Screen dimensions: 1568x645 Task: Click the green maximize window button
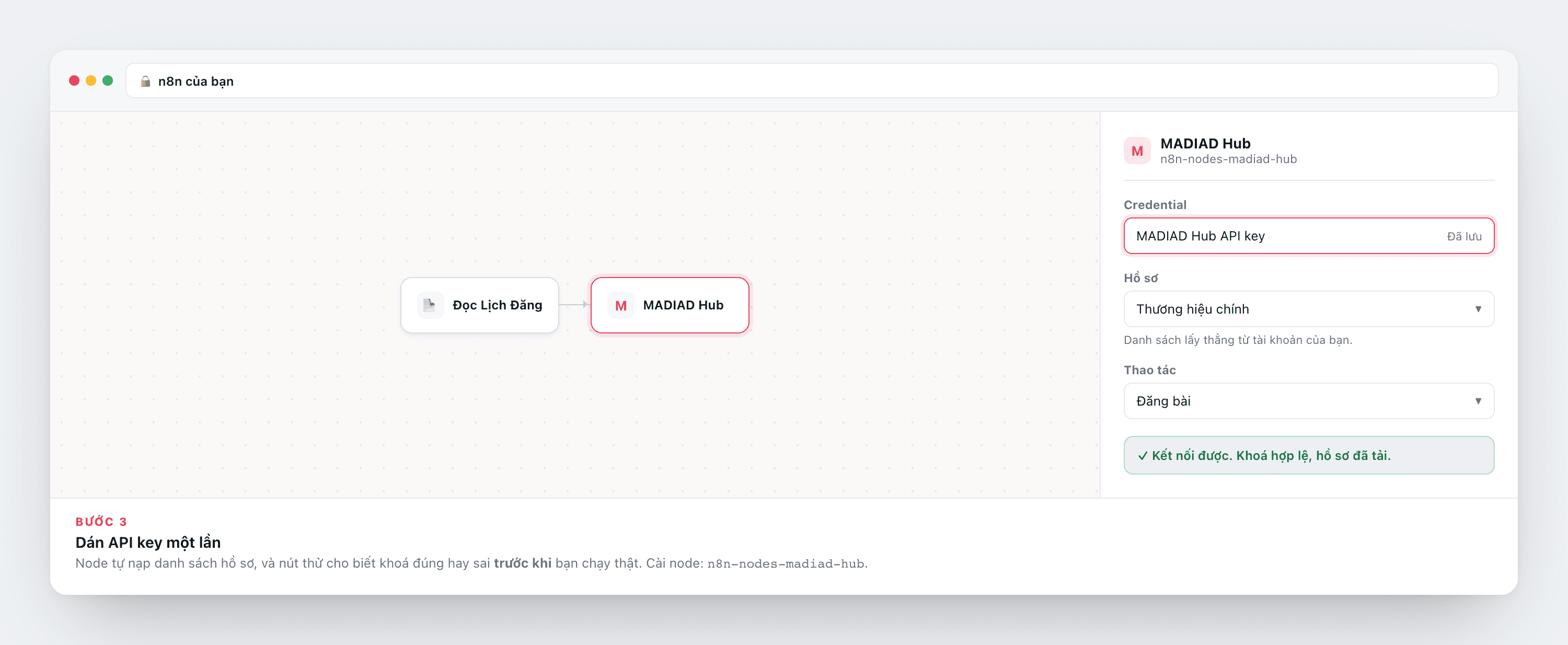pos(108,81)
